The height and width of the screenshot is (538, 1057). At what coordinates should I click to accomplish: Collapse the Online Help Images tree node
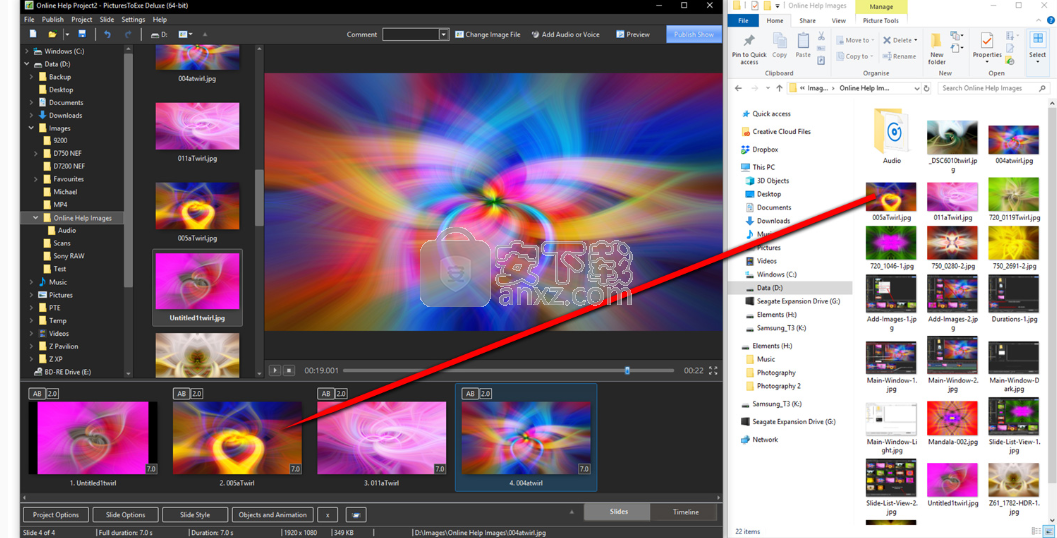pos(35,218)
